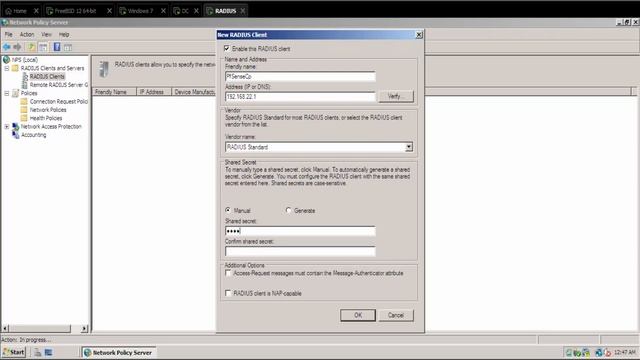Select RADIUS Clients tree node

point(47,76)
